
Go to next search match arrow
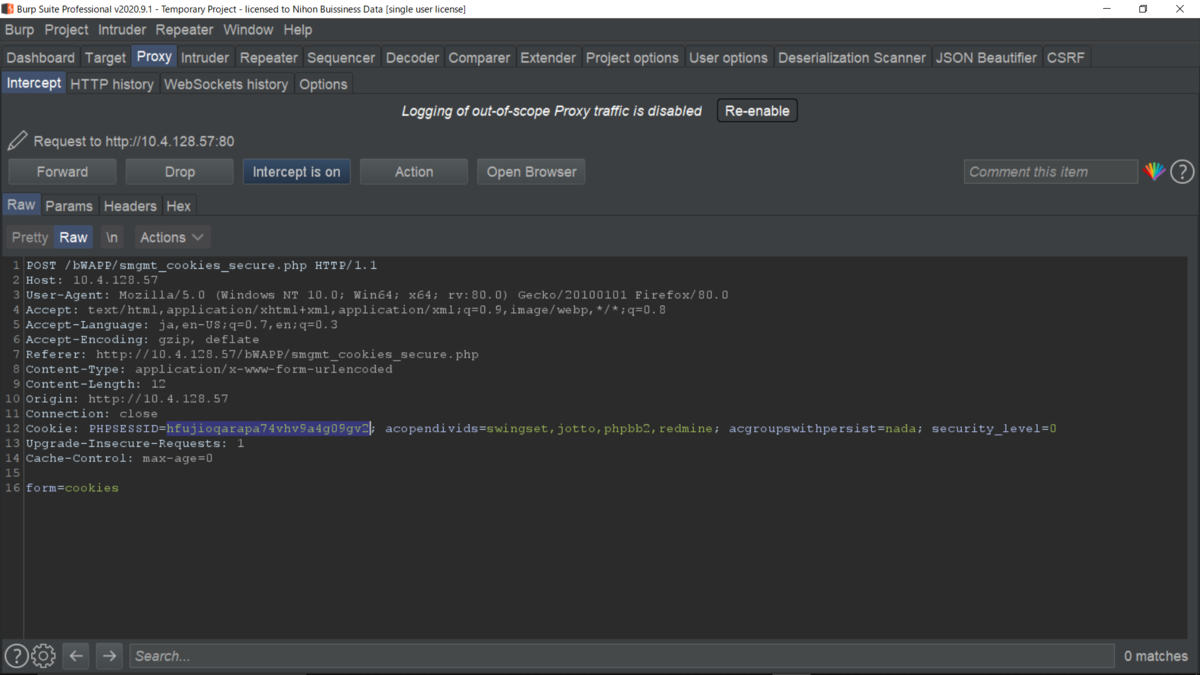click(x=109, y=656)
